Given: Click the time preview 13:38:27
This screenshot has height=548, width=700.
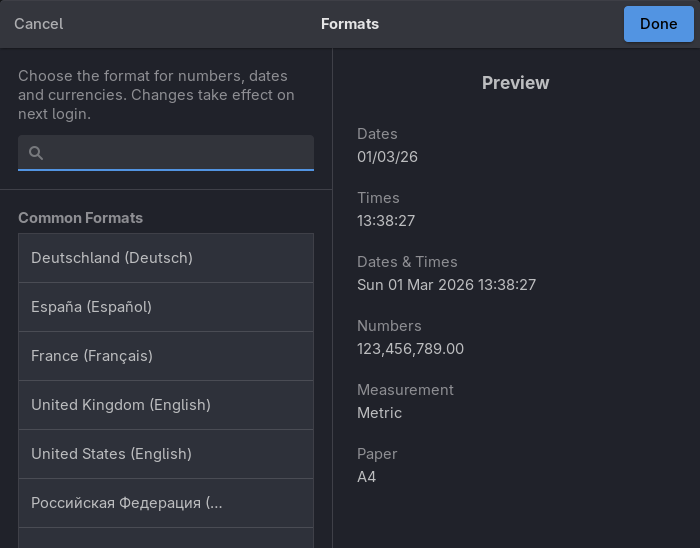Looking at the screenshot, I should [x=386, y=221].
